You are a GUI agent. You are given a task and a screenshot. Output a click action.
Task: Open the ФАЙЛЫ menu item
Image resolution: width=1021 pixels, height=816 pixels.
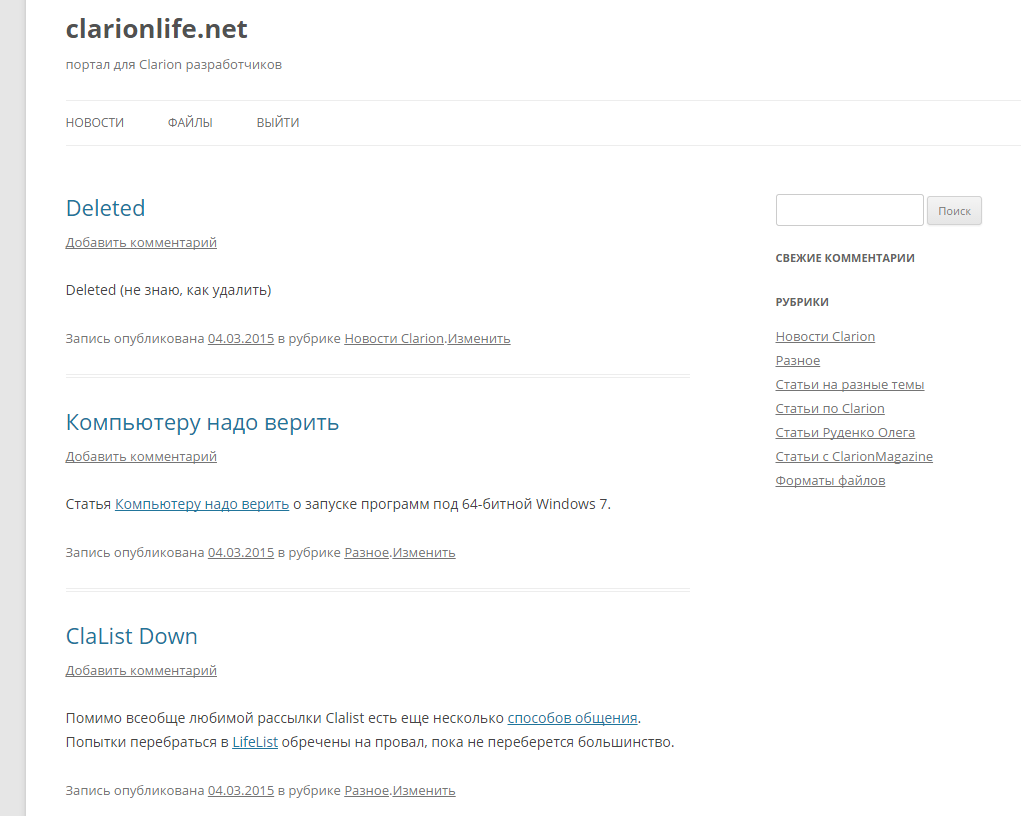click(x=190, y=123)
